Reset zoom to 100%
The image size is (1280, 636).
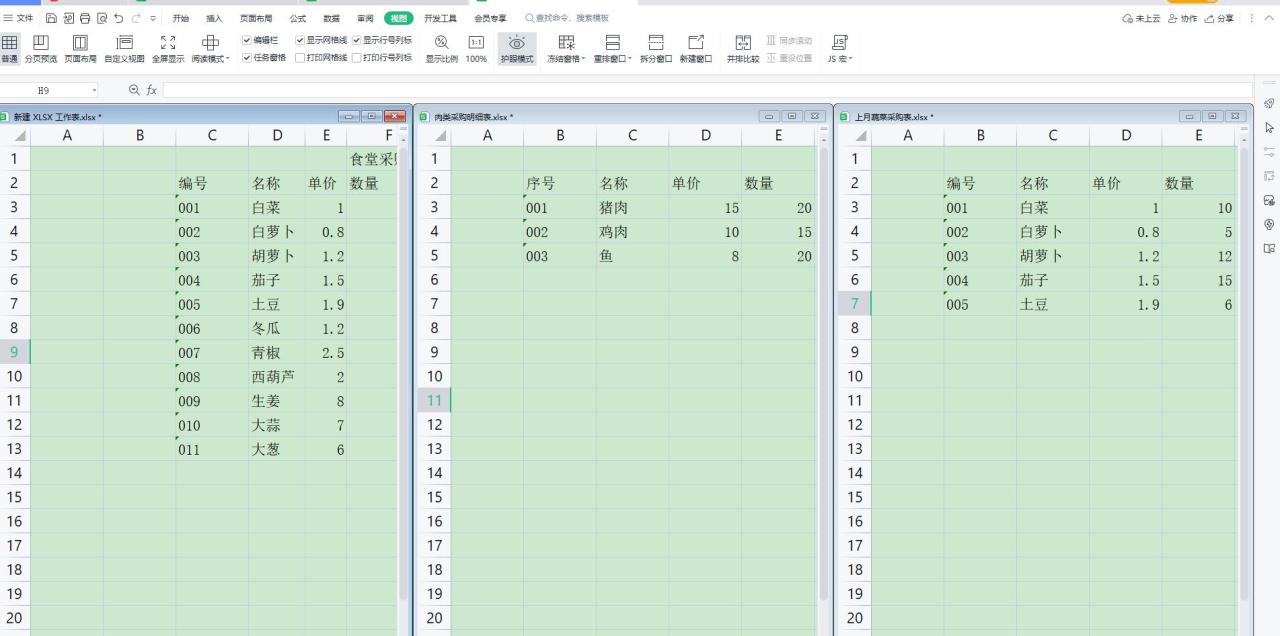[477, 48]
